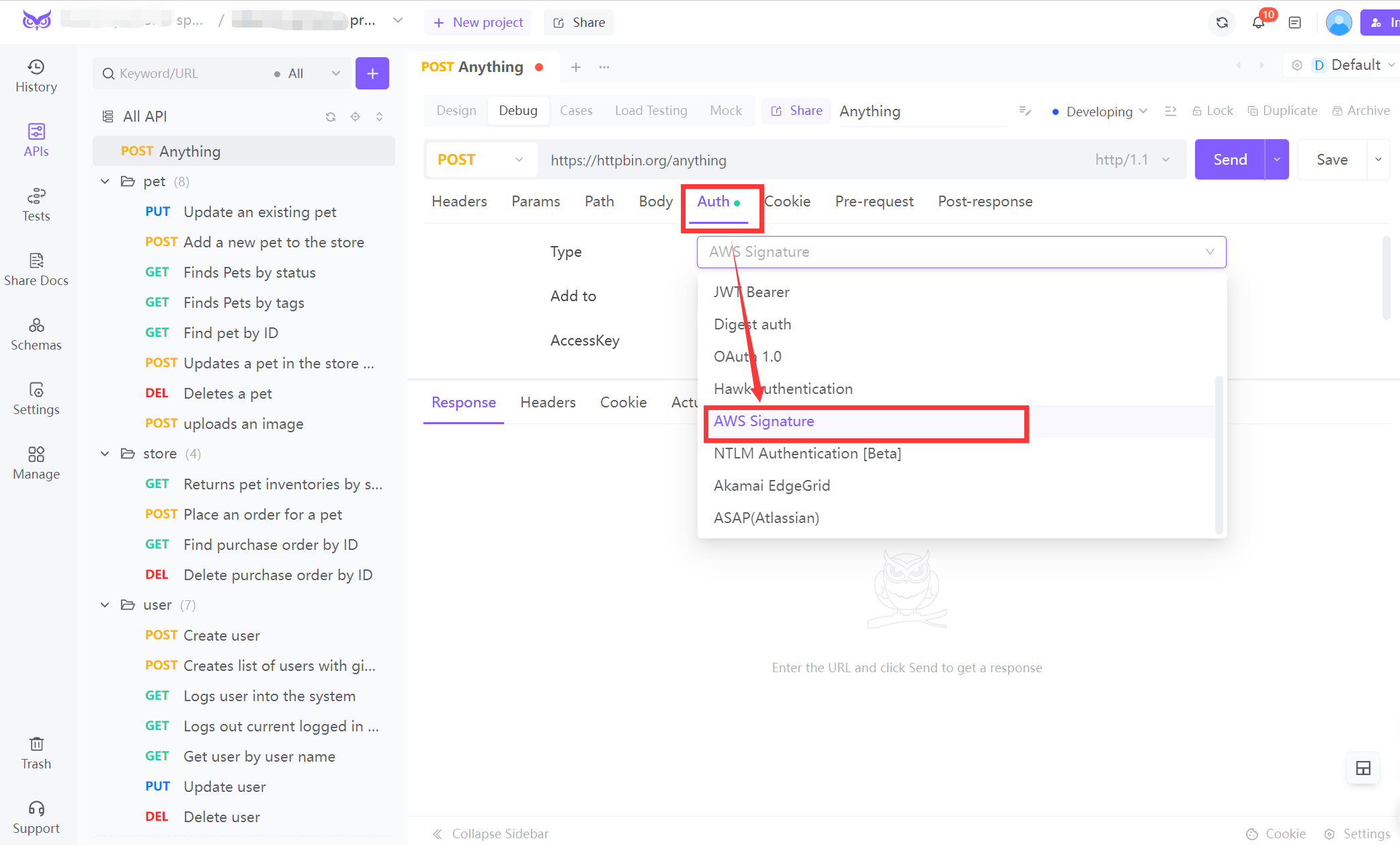Switch to the Body tab
Image resolution: width=1400 pixels, height=845 pixels.
point(654,201)
